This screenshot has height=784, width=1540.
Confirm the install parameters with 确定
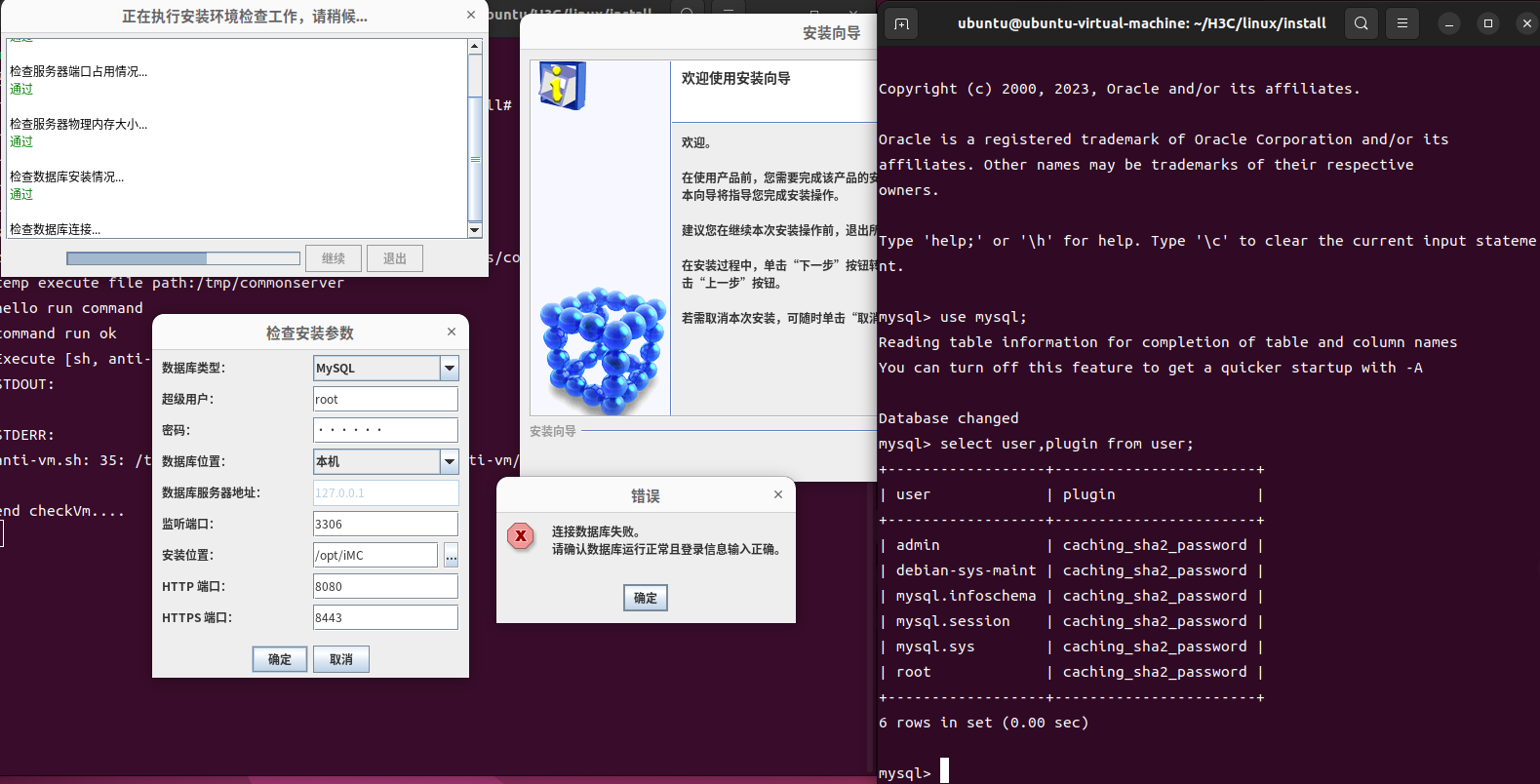click(280, 659)
